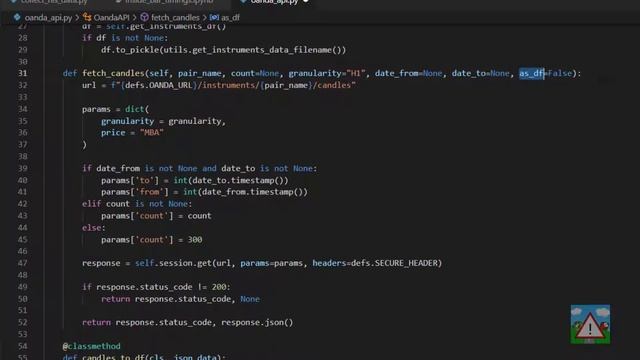Click dict( call on params line

[137, 109]
